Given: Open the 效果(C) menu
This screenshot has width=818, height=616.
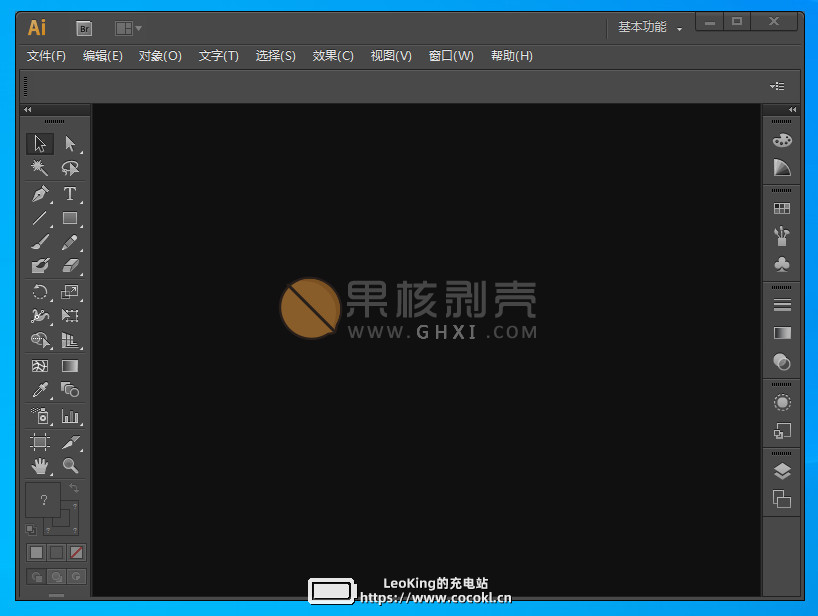Looking at the screenshot, I should 333,56.
